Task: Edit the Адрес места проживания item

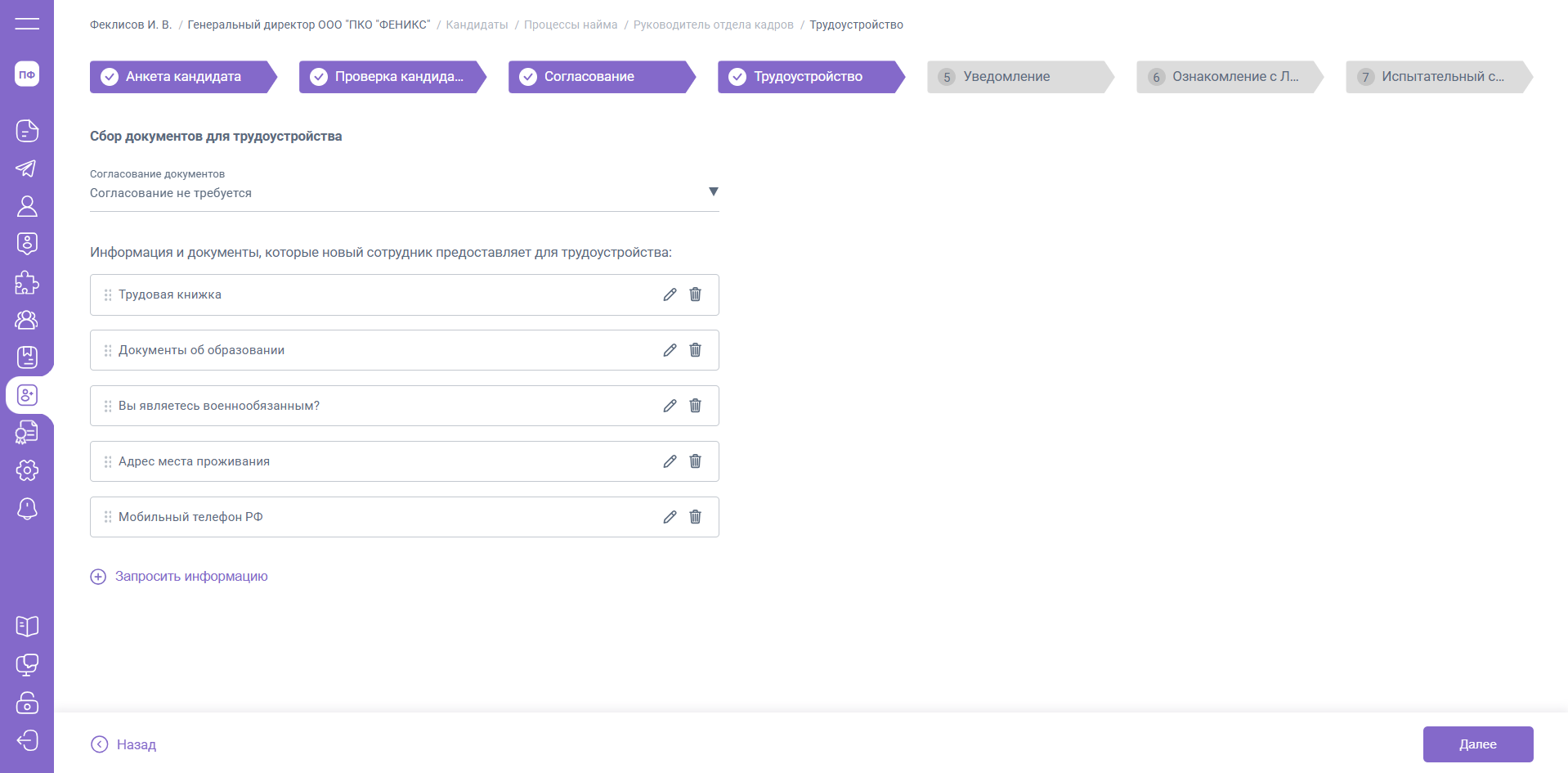Action: [x=670, y=461]
